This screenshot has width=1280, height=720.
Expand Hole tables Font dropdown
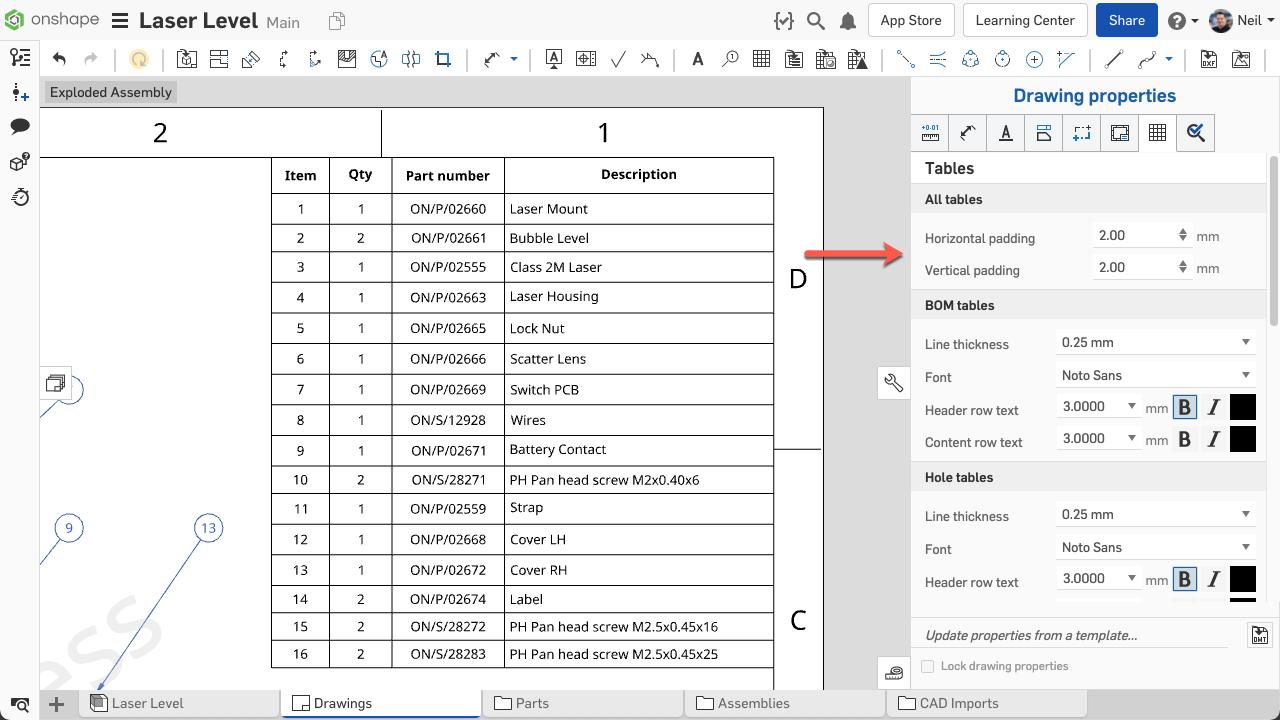1155,548
